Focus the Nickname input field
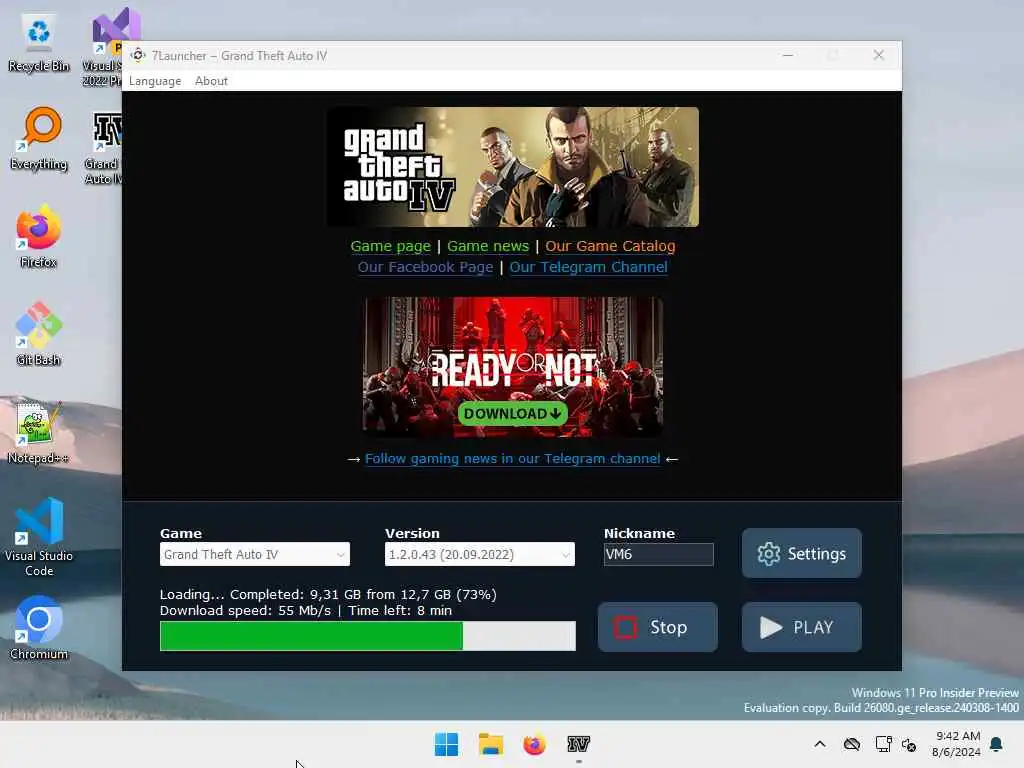The height and width of the screenshot is (768, 1024). (658, 554)
